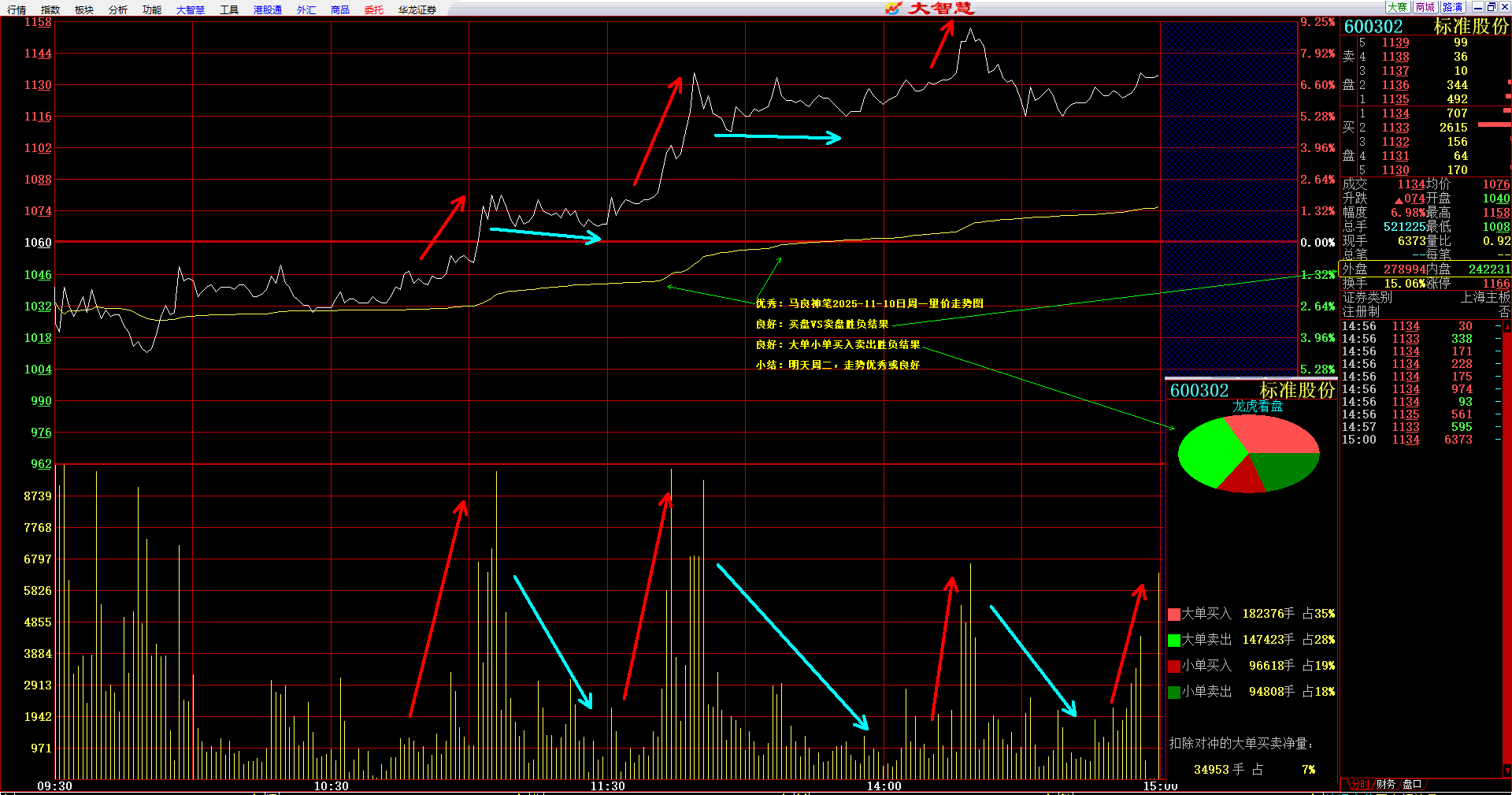Click the tick list scroll-down arrow
Image resolution: width=1512 pixels, height=795 pixels.
click(x=1507, y=771)
